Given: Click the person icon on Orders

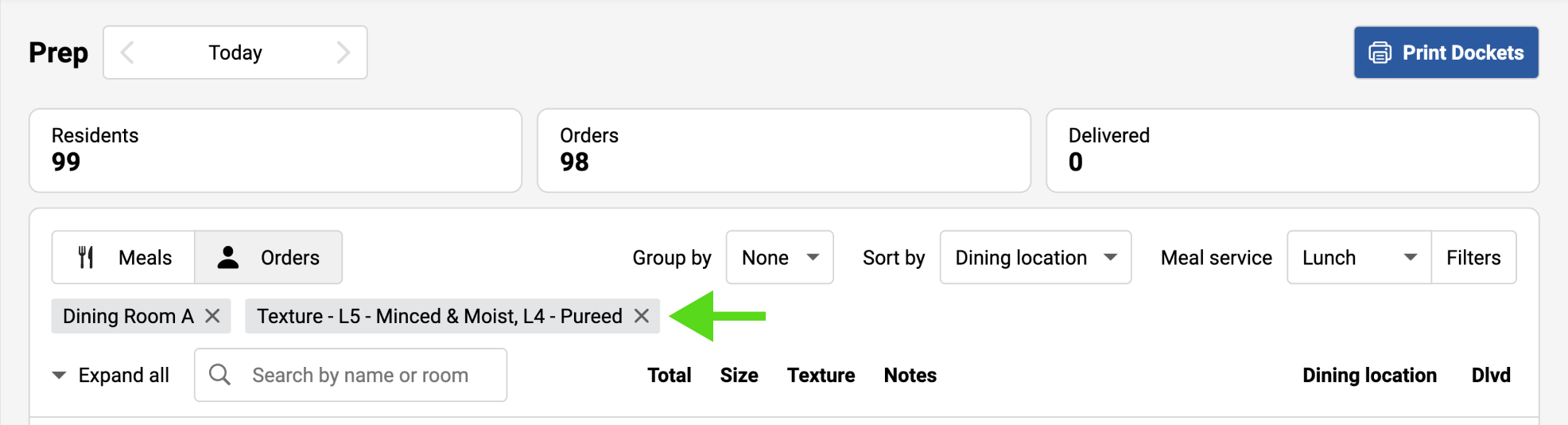Looking at the screenshot, I should [x=228, y=257].
